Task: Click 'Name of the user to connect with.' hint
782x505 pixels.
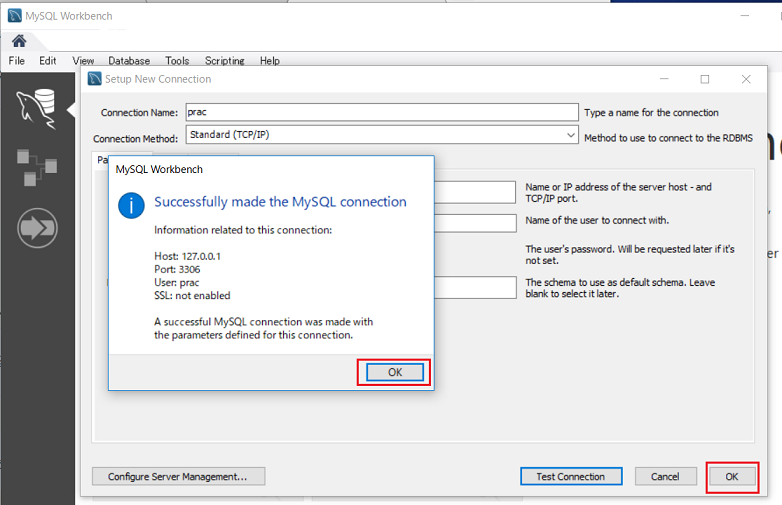Action: pos(597,220)
